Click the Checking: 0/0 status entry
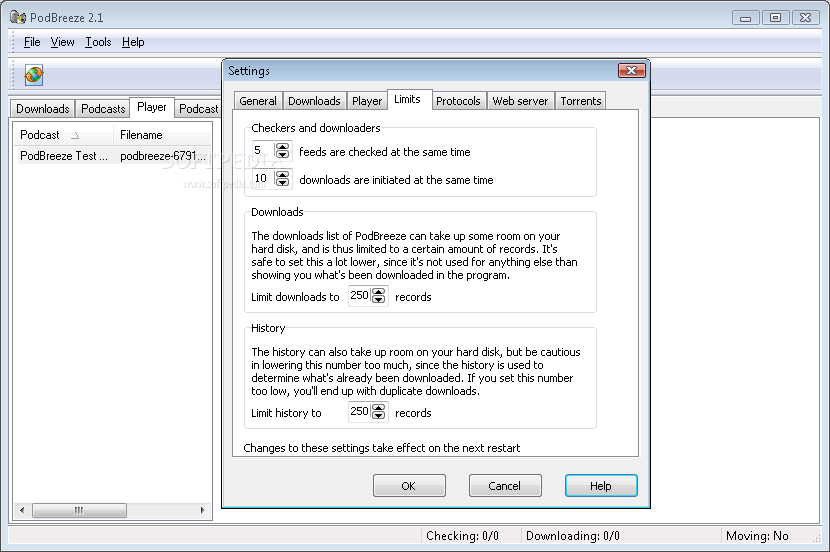830x552 pixels. click(x=462, y=536)
